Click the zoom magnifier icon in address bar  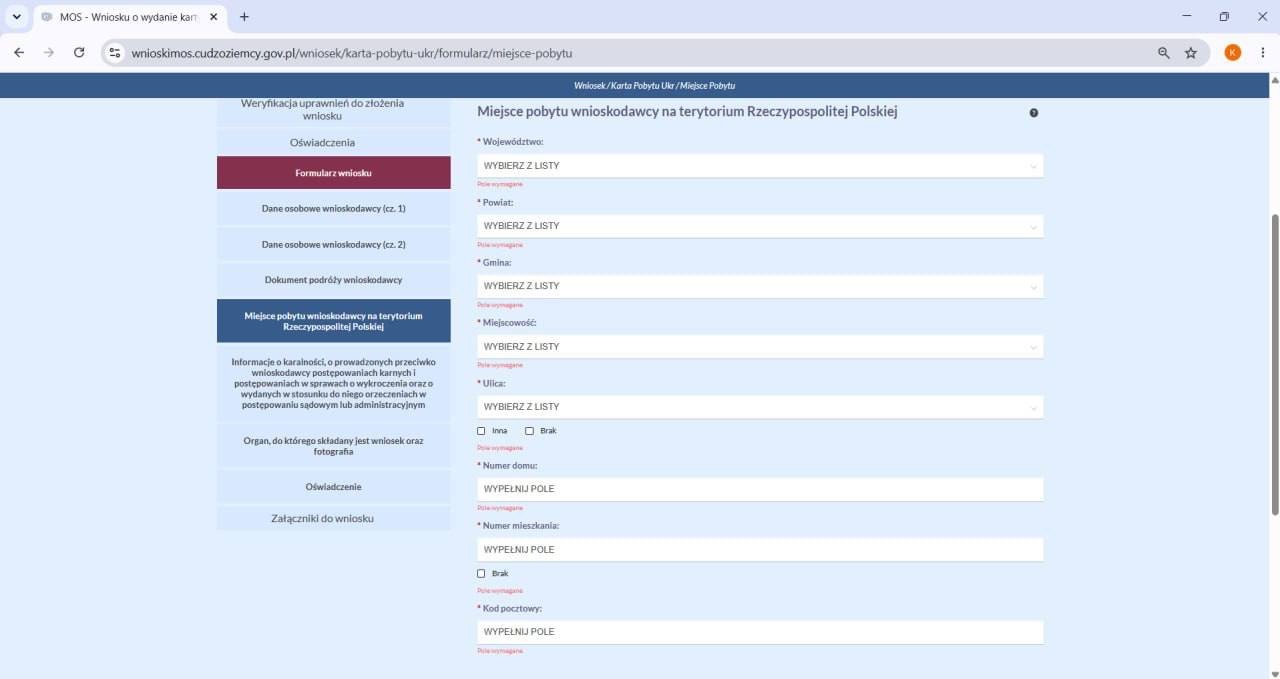[1164, 53]
